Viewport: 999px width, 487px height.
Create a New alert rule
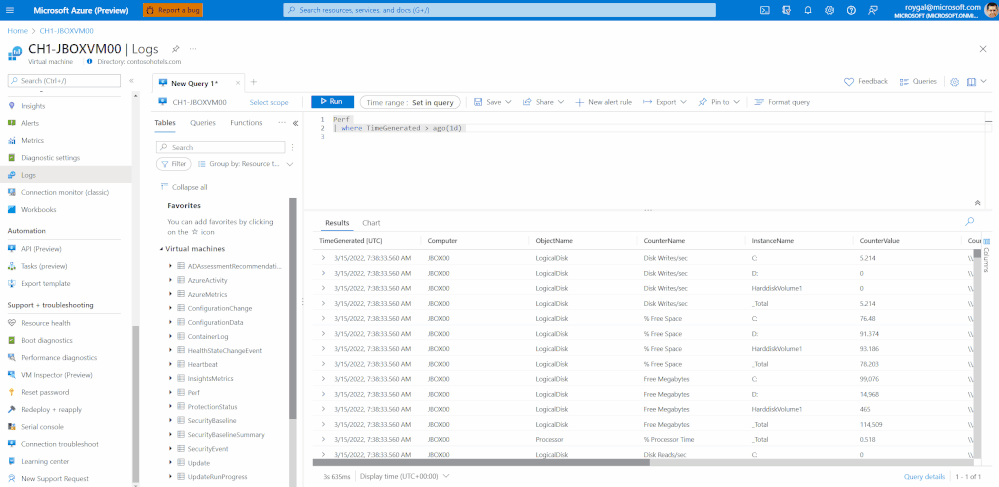[603, 102]
